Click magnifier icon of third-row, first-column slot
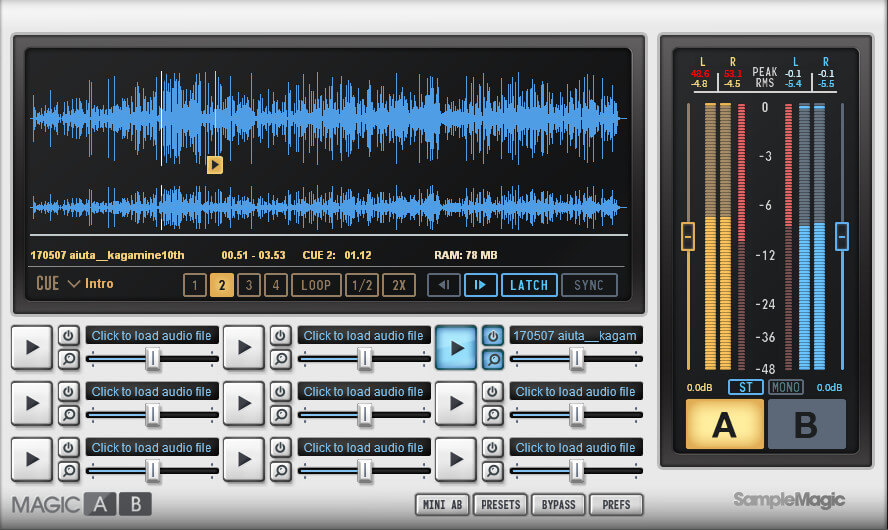This screenshot has width=888, height=530. click(x=69, y=471)
